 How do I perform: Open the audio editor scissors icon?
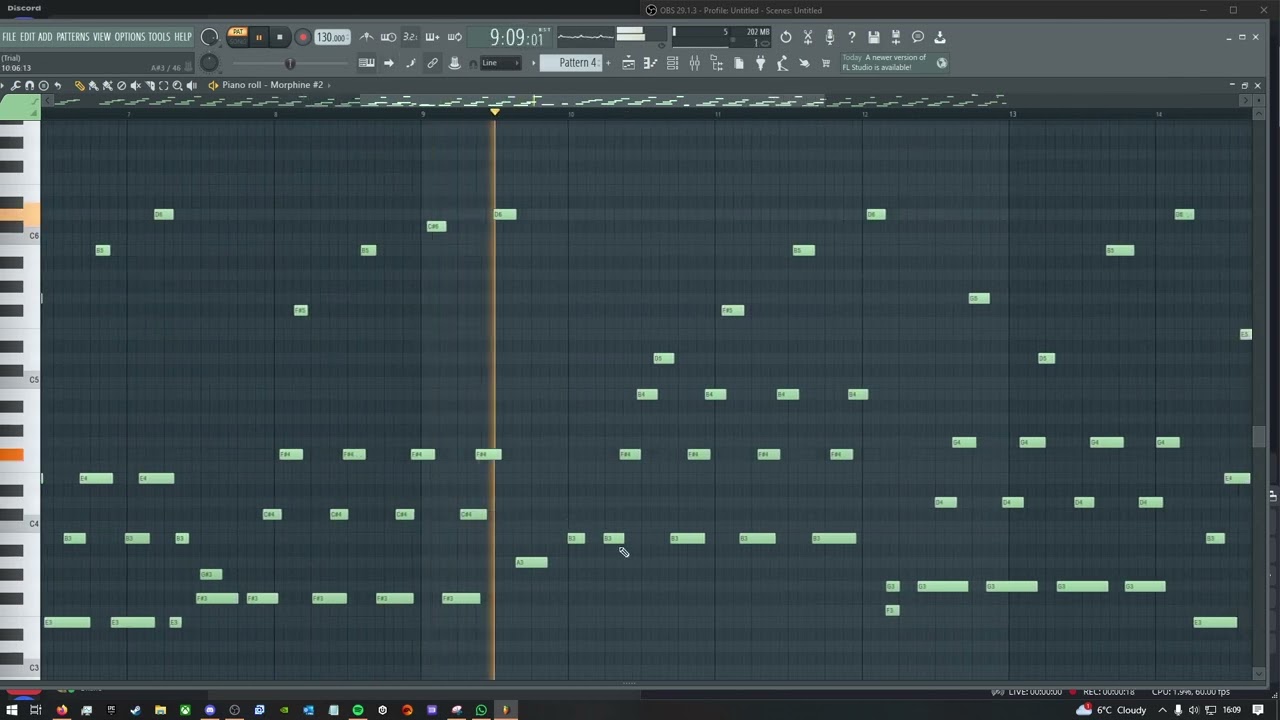pos(808,37)
